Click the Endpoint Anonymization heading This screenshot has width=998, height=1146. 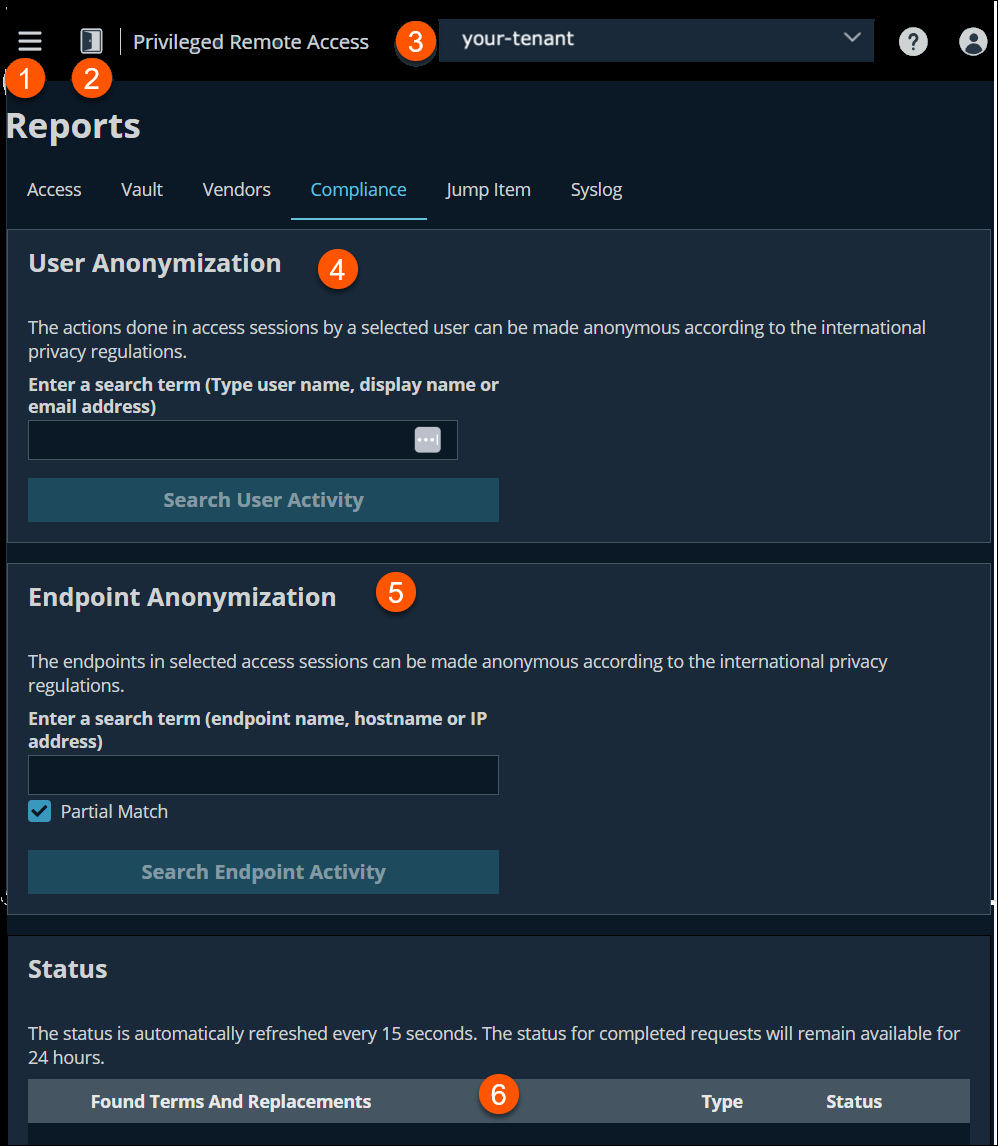tap(182, 597)
